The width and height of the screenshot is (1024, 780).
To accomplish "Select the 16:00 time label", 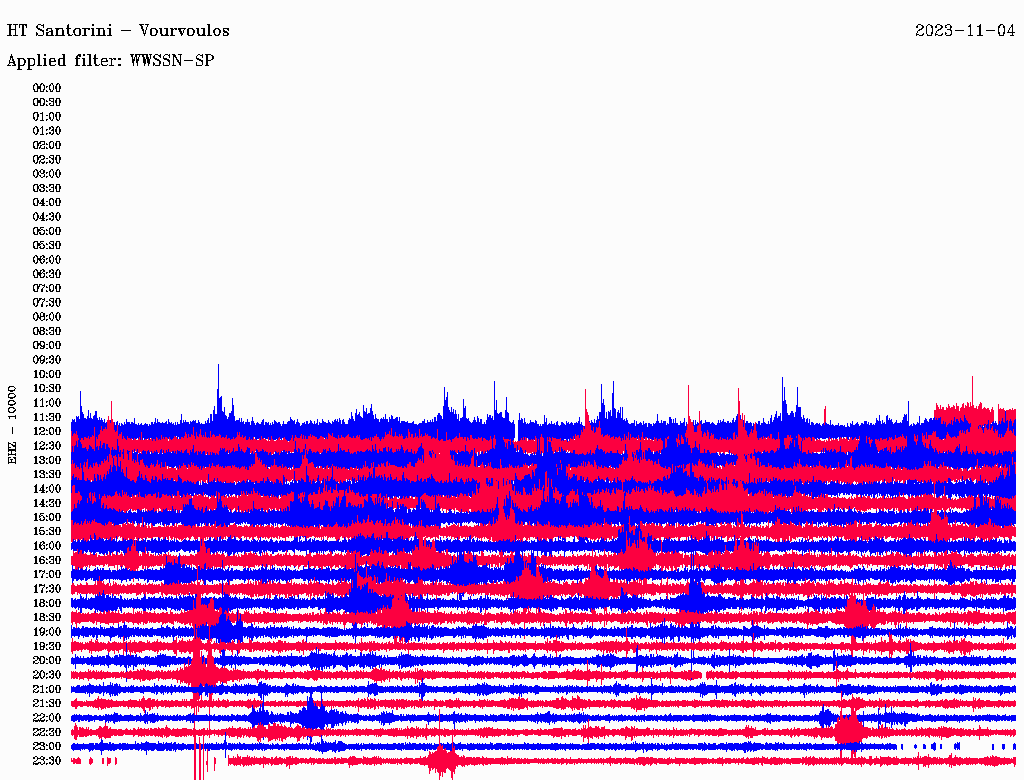I will (x=47, y=546).
